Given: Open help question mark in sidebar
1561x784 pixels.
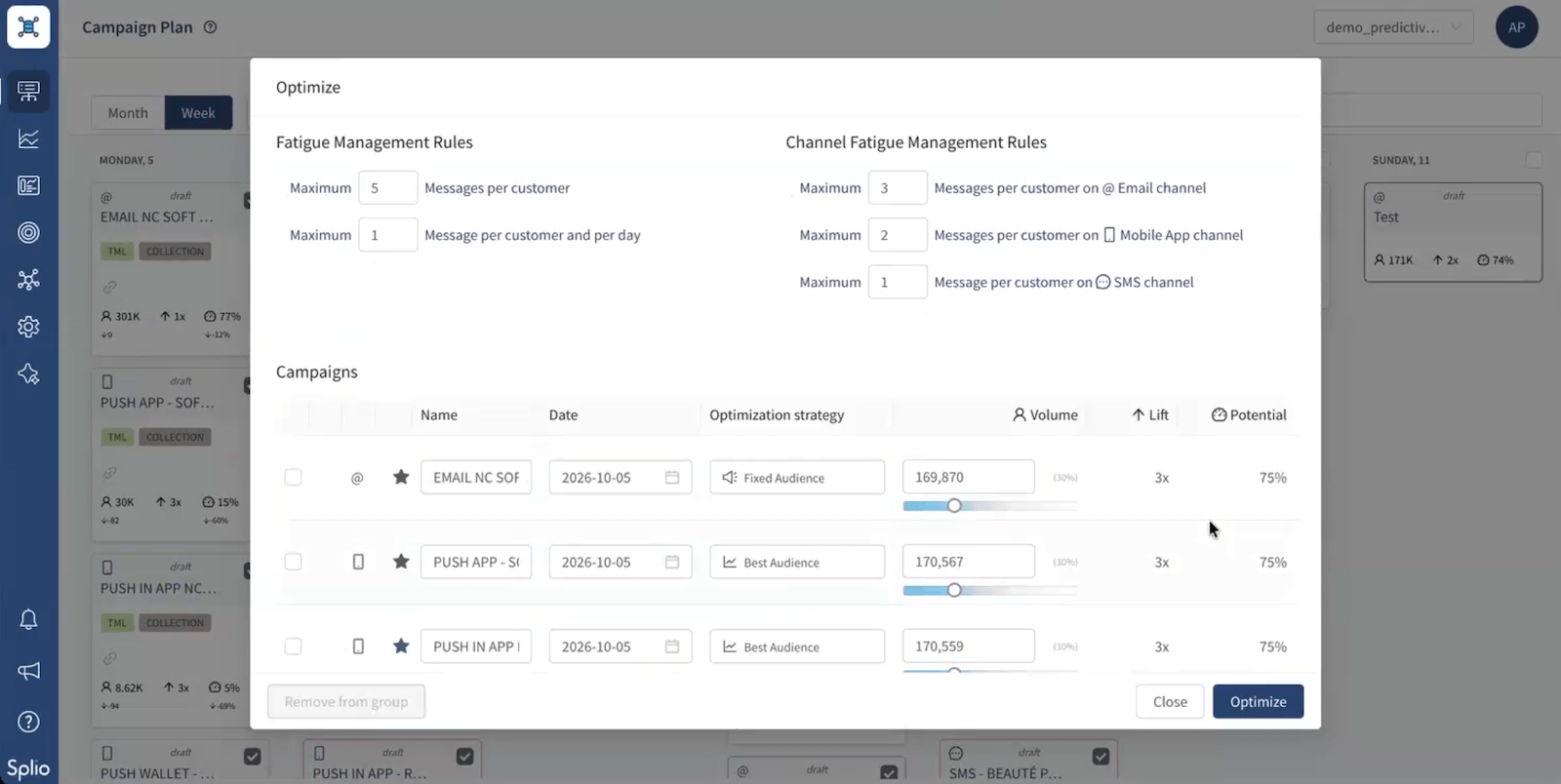Looking at the screenshot, I should [x=28, y=722].
